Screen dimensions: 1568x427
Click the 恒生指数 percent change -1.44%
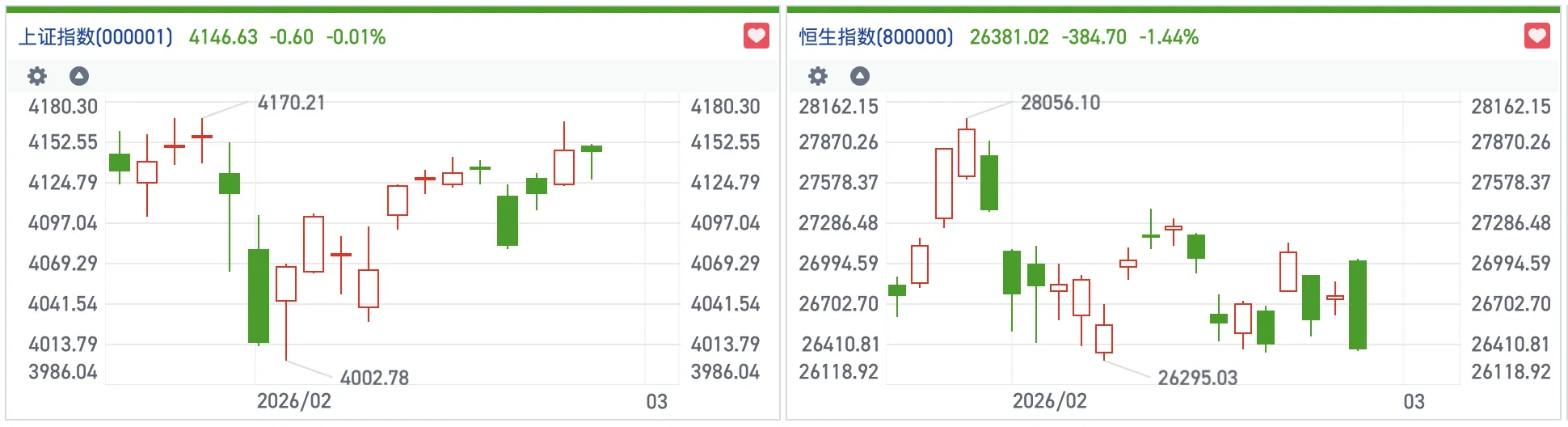(x=1169, y=37)
